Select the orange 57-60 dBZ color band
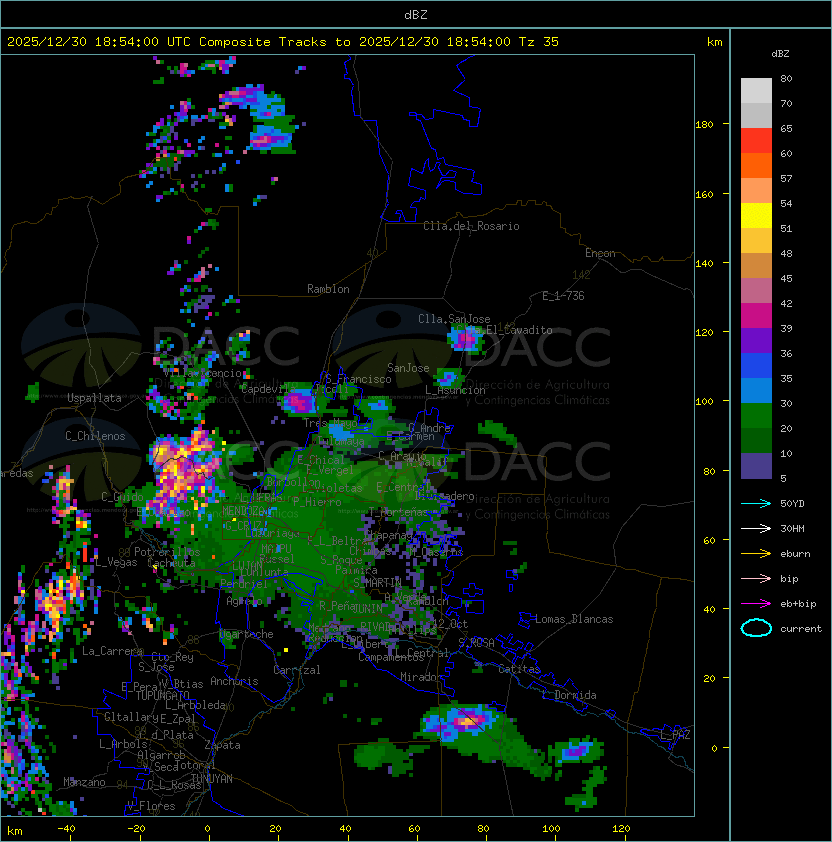This screenshot has width=832, height=842. click(x=756, y=166)
